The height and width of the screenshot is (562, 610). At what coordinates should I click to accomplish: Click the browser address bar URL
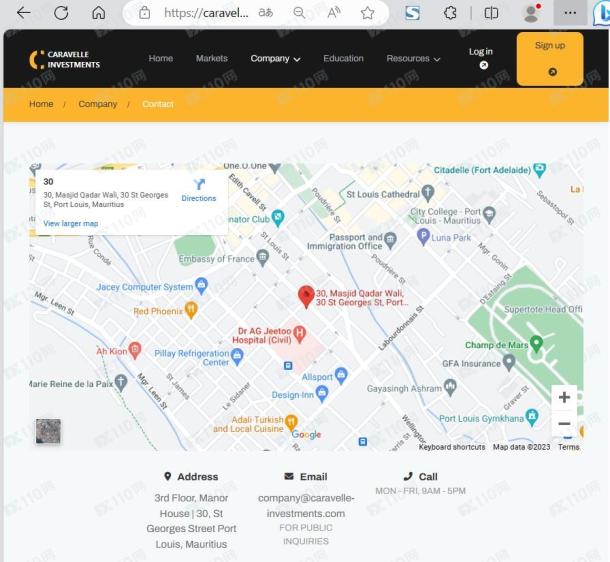tap(206, 13)
